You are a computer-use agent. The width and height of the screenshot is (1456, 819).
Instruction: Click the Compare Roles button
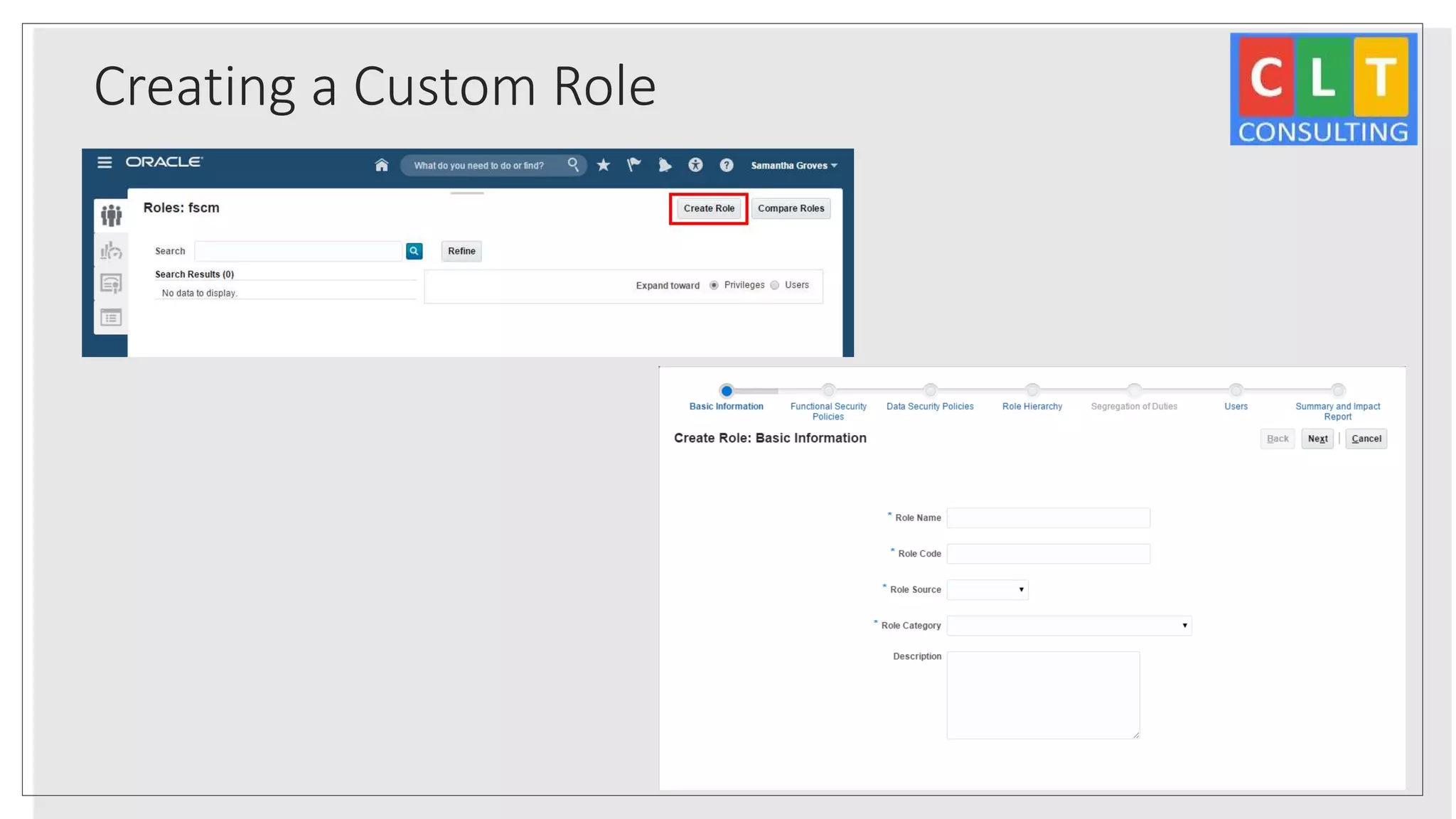tap(791, 208)
